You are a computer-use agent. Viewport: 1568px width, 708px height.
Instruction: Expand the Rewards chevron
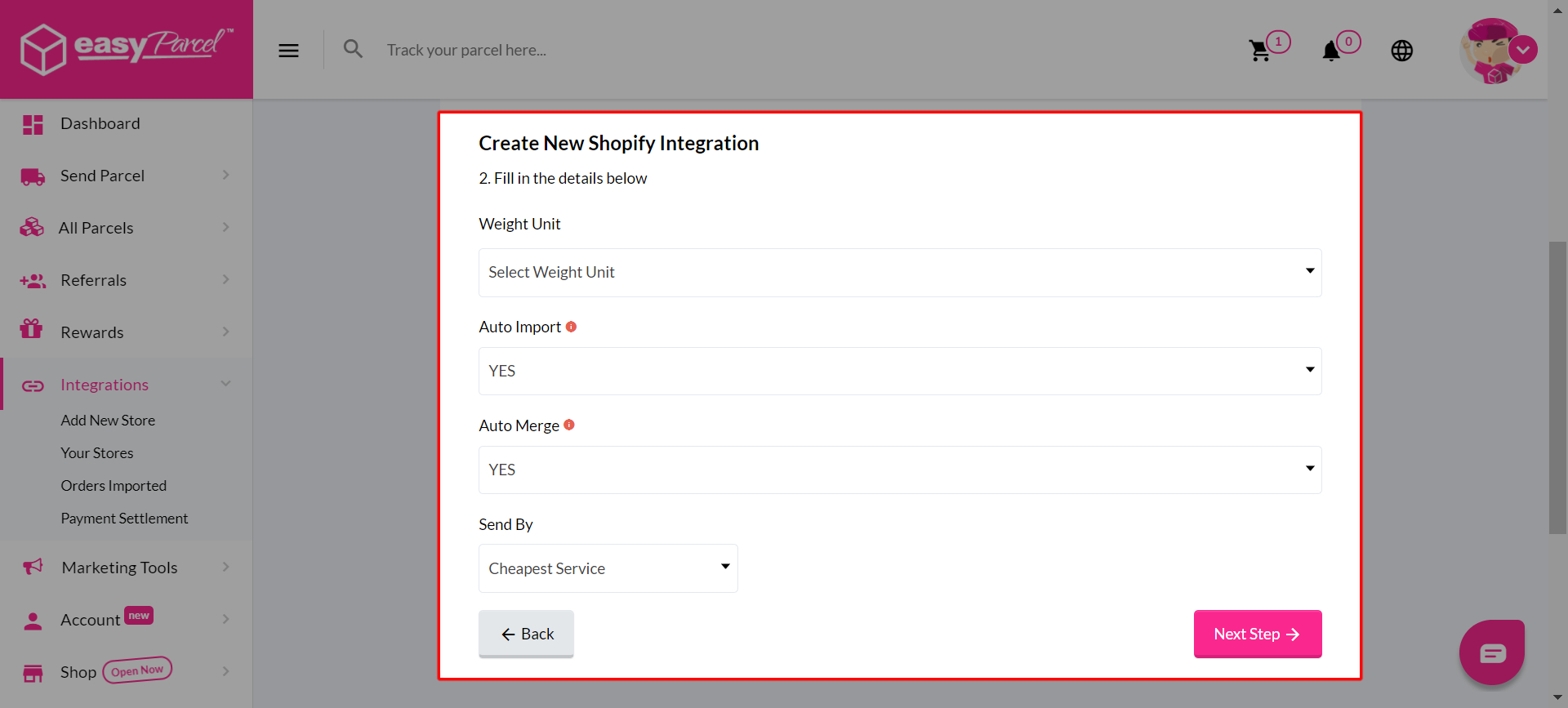coord(225,332)
